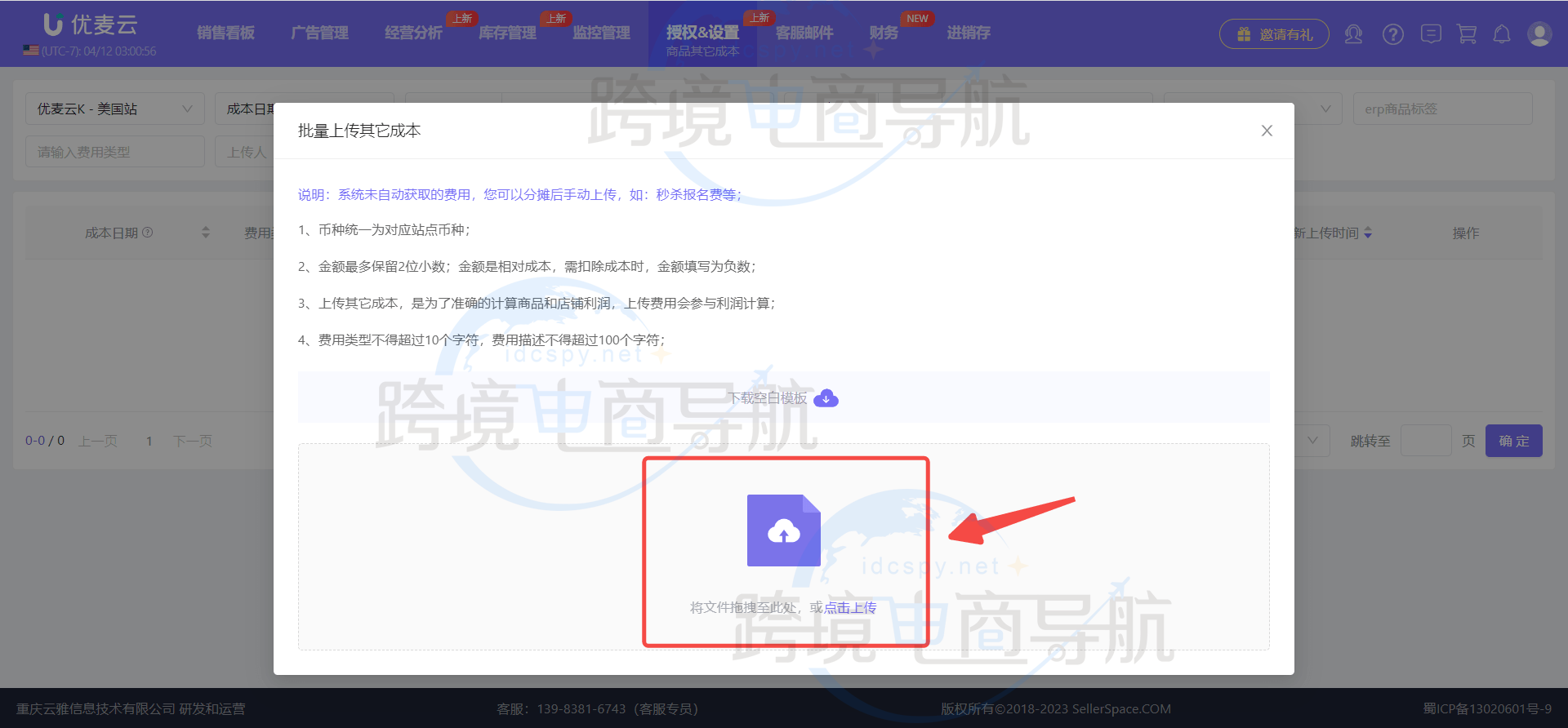Click the 商品其它成本 submenu label
Viewport: 1568px width, 728px height.
[x=702, y=51]
